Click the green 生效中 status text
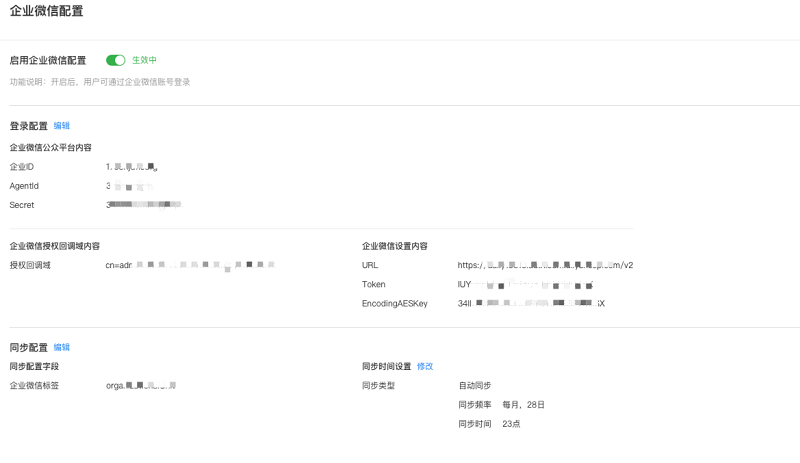Viewport: 800px width, 463px height. [x=145, y=61]
